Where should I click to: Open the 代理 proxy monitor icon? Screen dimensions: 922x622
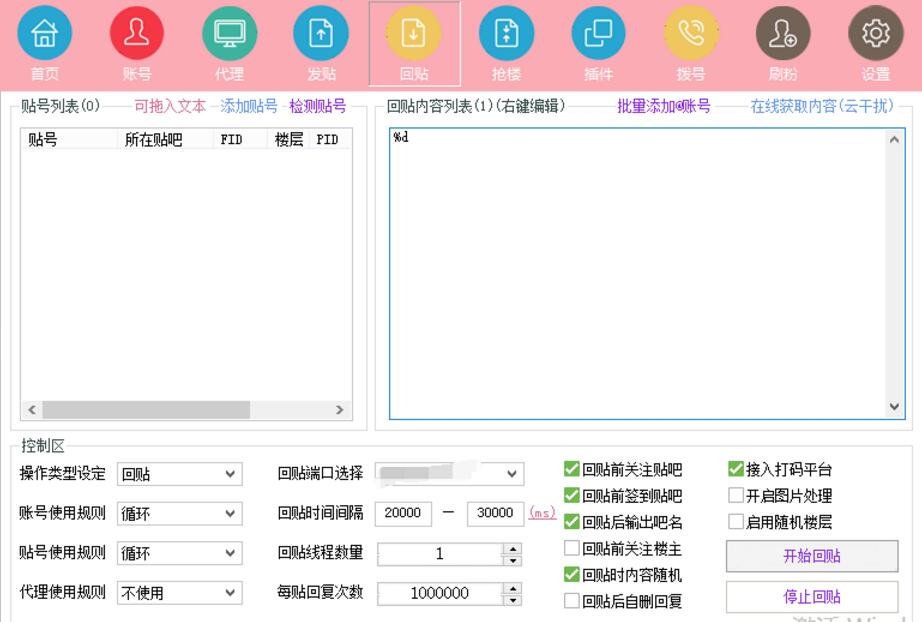click(x=229, y=34)
